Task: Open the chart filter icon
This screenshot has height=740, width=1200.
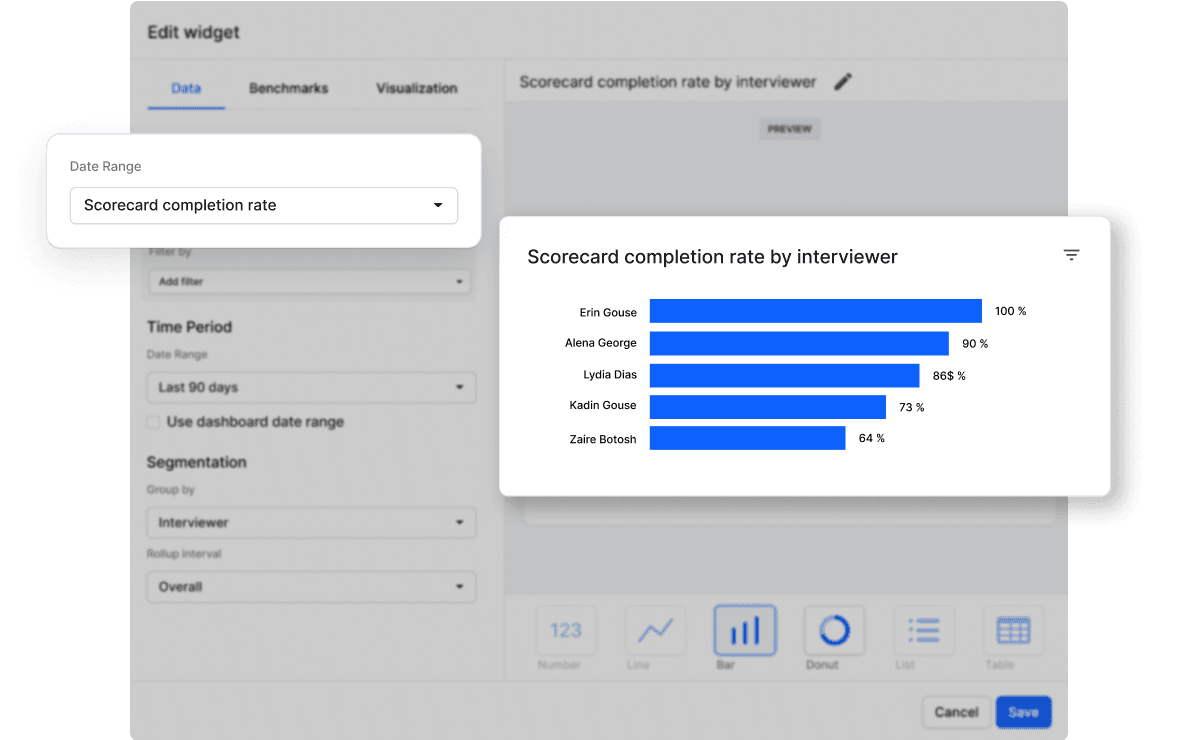Action: pyautogui.click(x=1071, y=256)
